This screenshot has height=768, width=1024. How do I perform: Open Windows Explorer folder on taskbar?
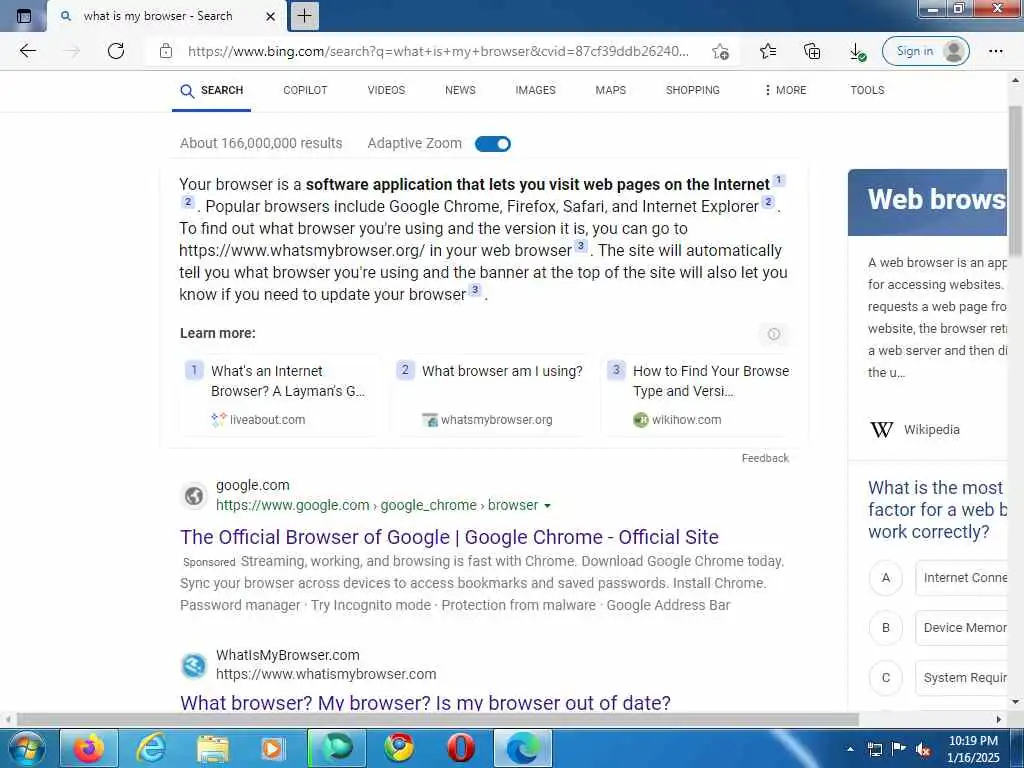point(213,748)
